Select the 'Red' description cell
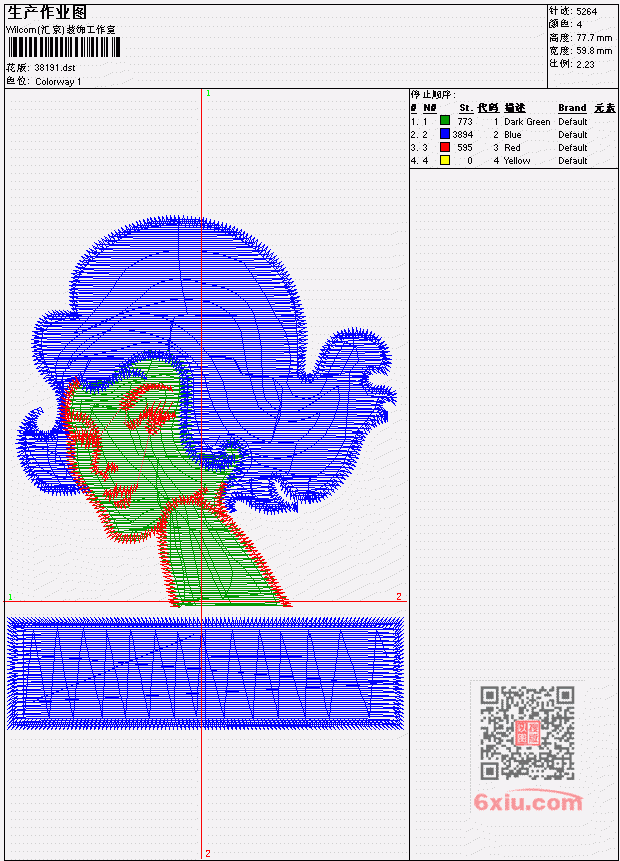The height and width of the screenshot is (861, 620). (512, 148)
